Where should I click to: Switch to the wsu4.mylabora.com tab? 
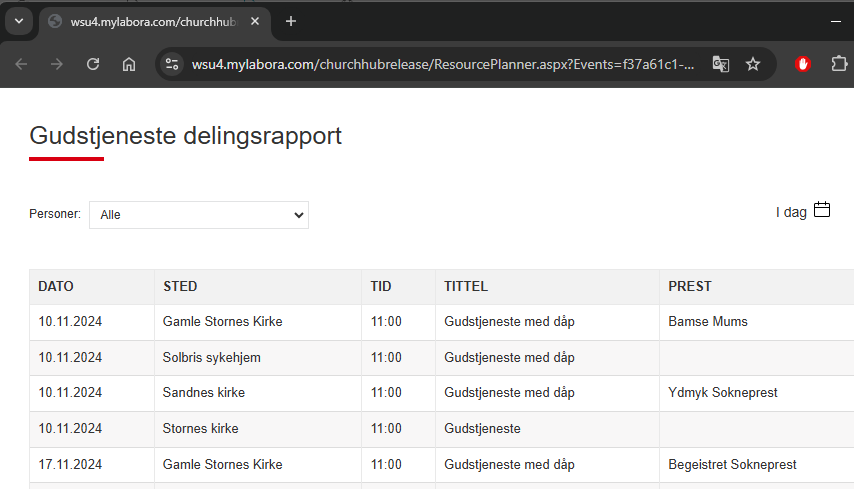coord(150,21)
